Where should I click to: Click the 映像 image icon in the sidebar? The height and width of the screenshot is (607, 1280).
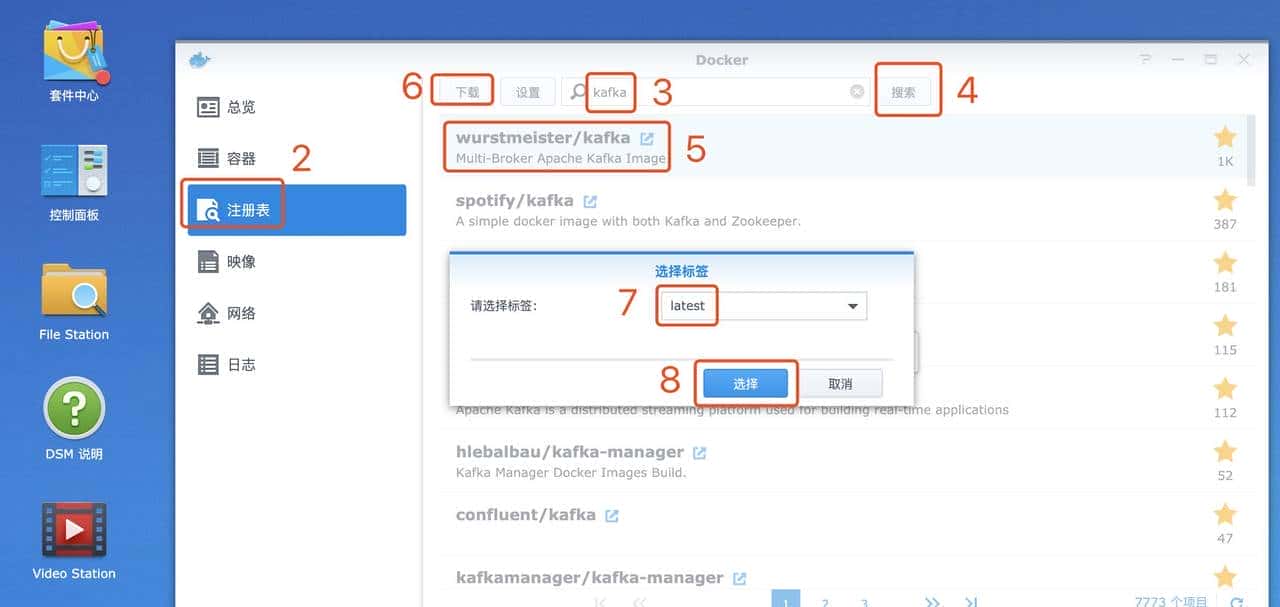208,262
